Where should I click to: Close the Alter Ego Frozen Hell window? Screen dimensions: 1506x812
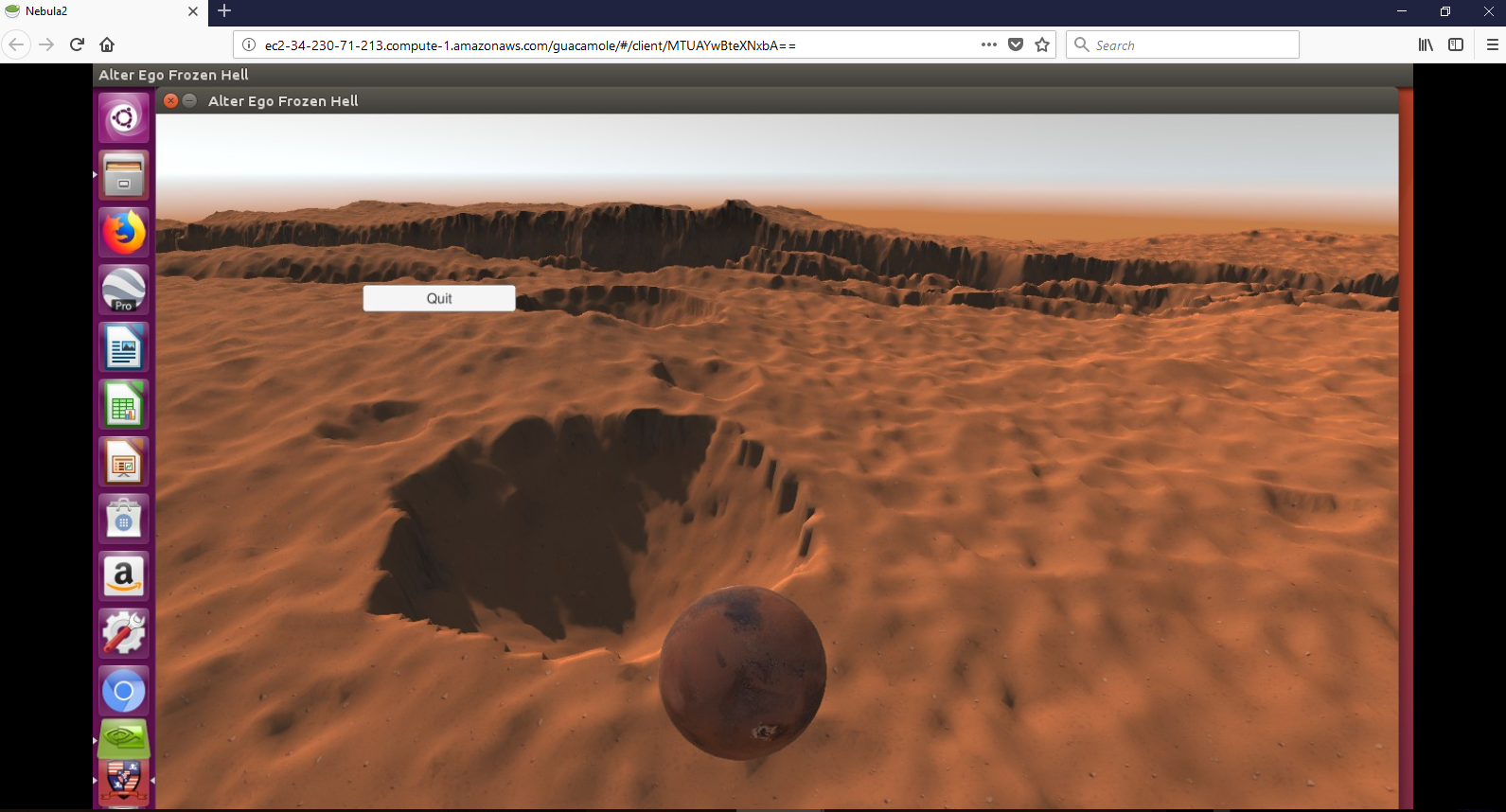170,100
